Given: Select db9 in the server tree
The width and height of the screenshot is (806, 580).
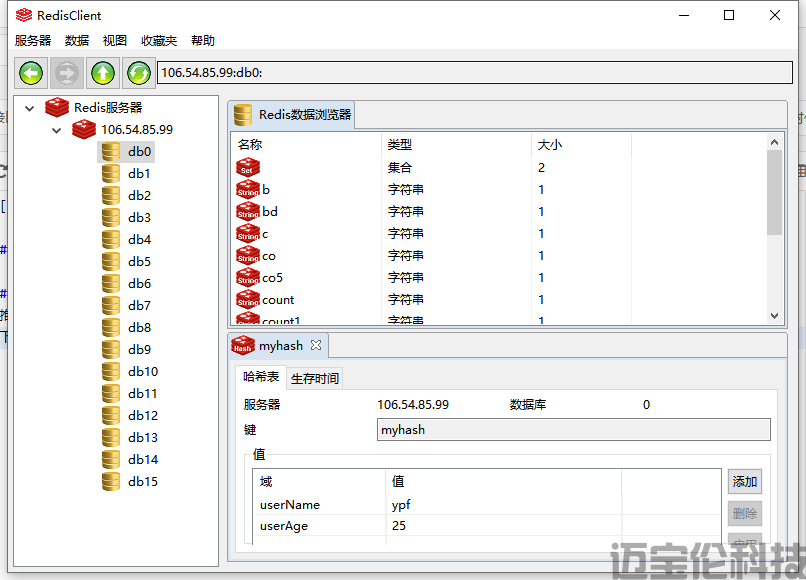Looking at the screenshot, I should click(x=139, y=350).
